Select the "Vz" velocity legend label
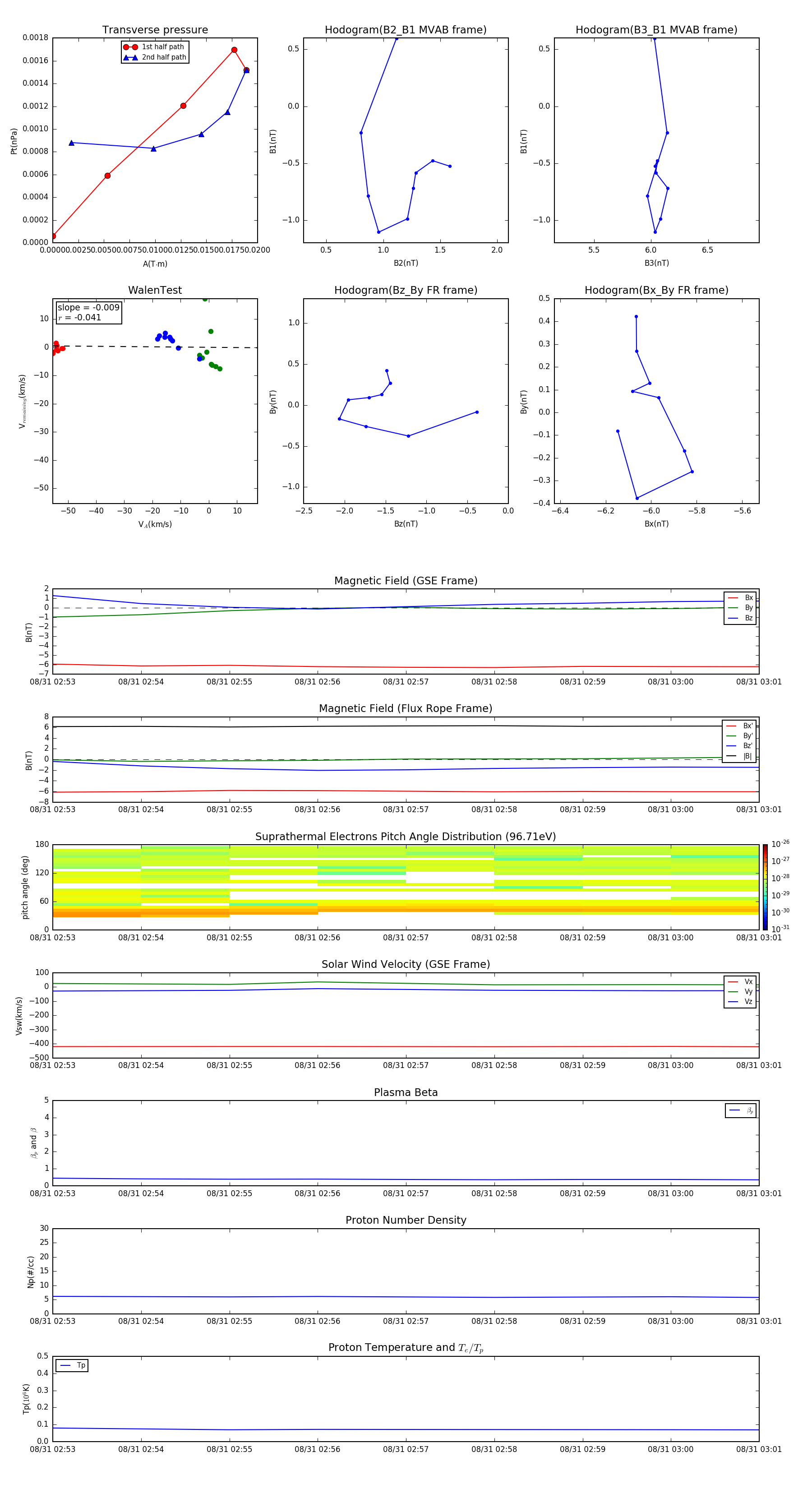Image resolution: width=812 pixels, height=1489 pixels. tap(748, 1002)
